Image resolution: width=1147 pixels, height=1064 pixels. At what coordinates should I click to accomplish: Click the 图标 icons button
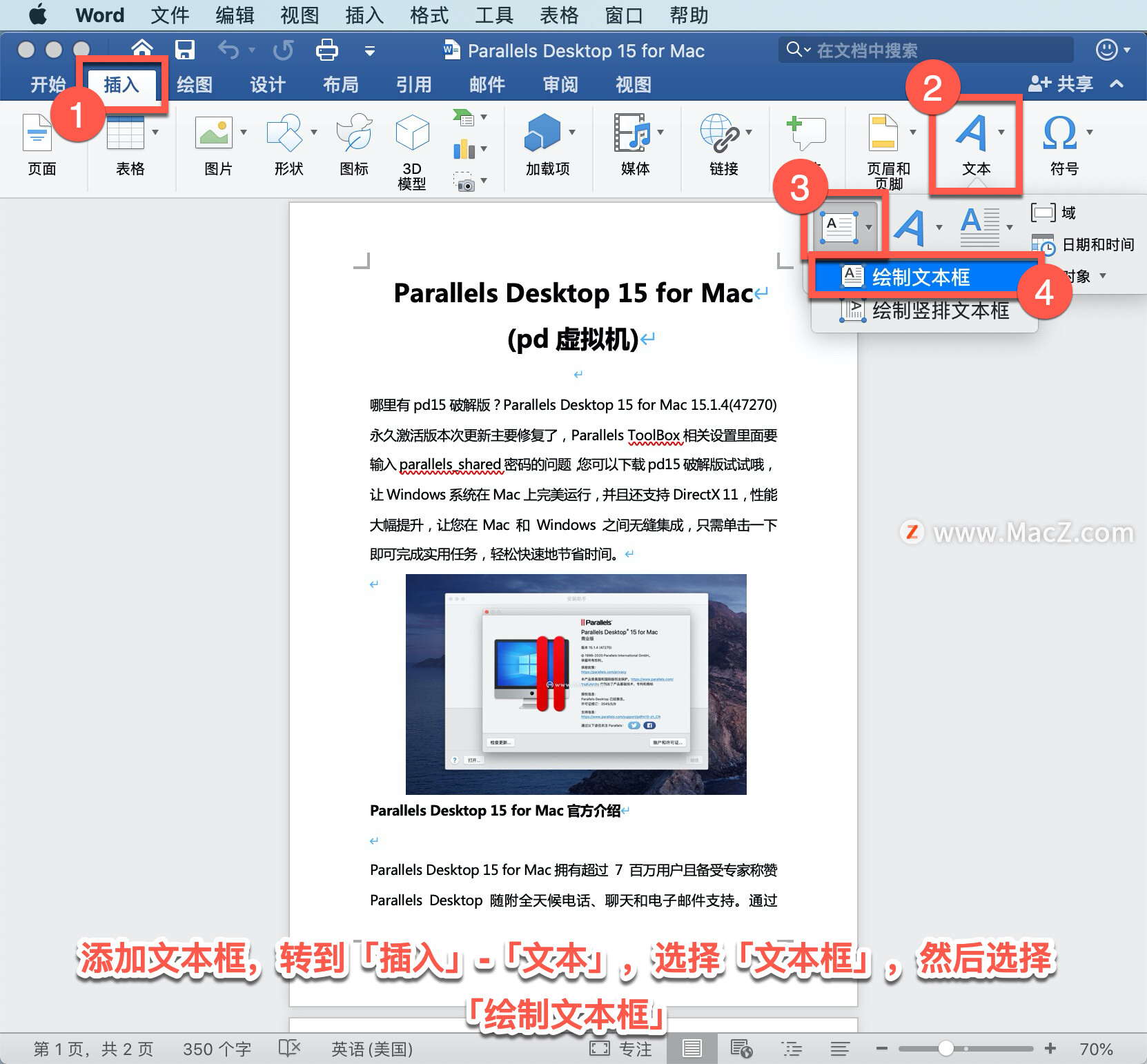tap(355, 132)
